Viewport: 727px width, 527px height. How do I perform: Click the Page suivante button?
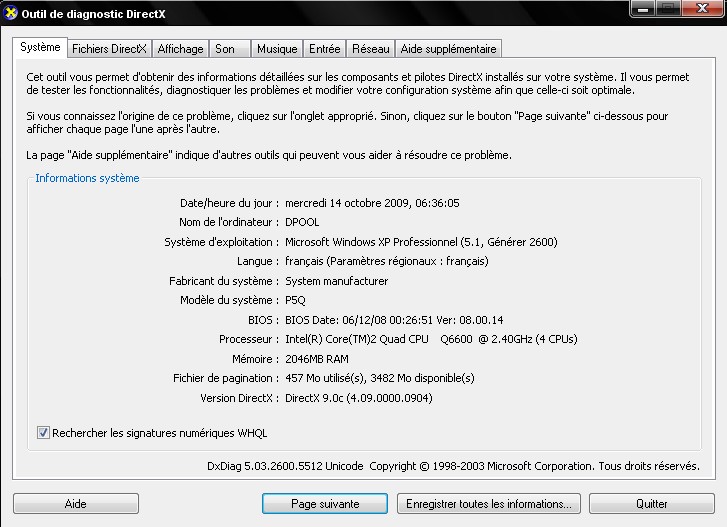click(x=324, y=503)
